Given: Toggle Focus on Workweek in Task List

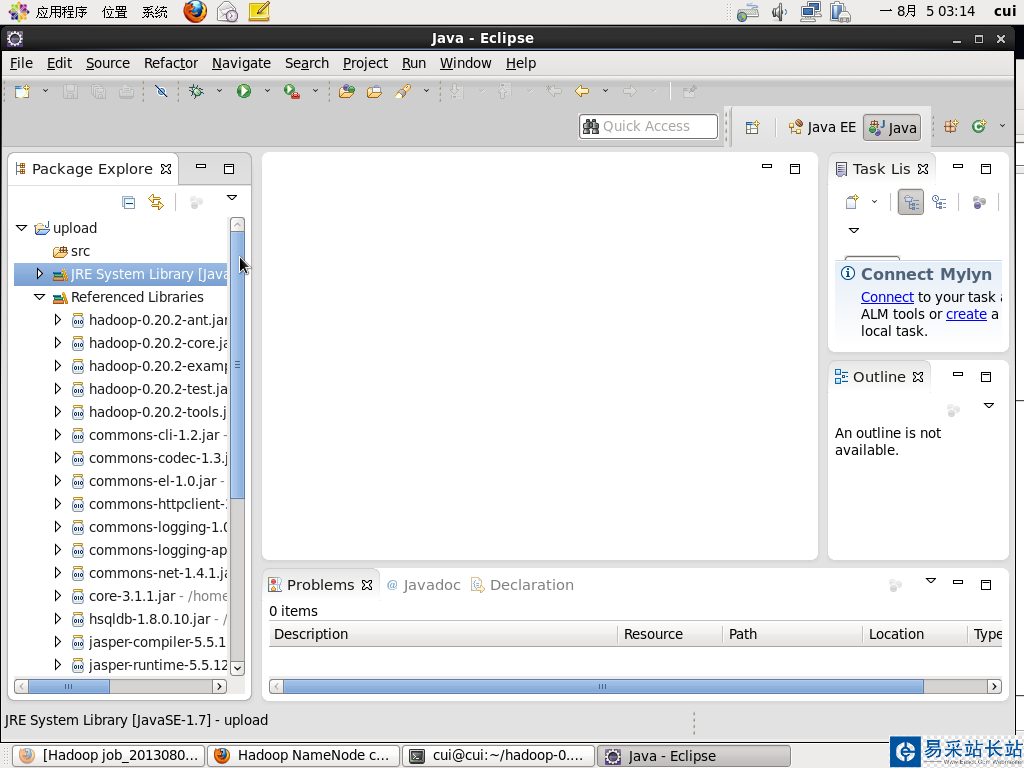Looking at the screenshot, I should coord(979,202).
